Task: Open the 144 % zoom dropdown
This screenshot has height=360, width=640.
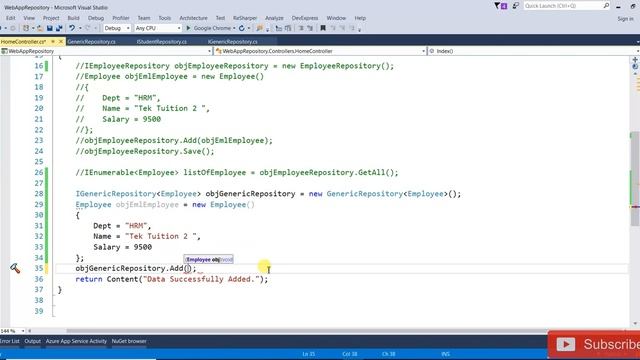Action: (13, 331)
